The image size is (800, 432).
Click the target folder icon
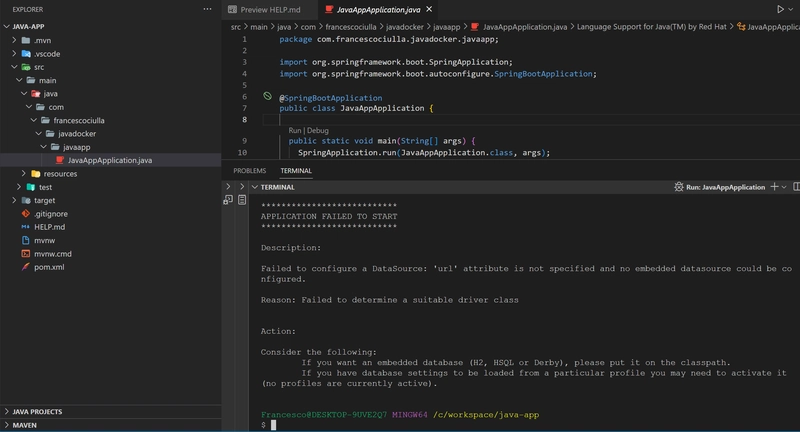[x=26, y=200]
